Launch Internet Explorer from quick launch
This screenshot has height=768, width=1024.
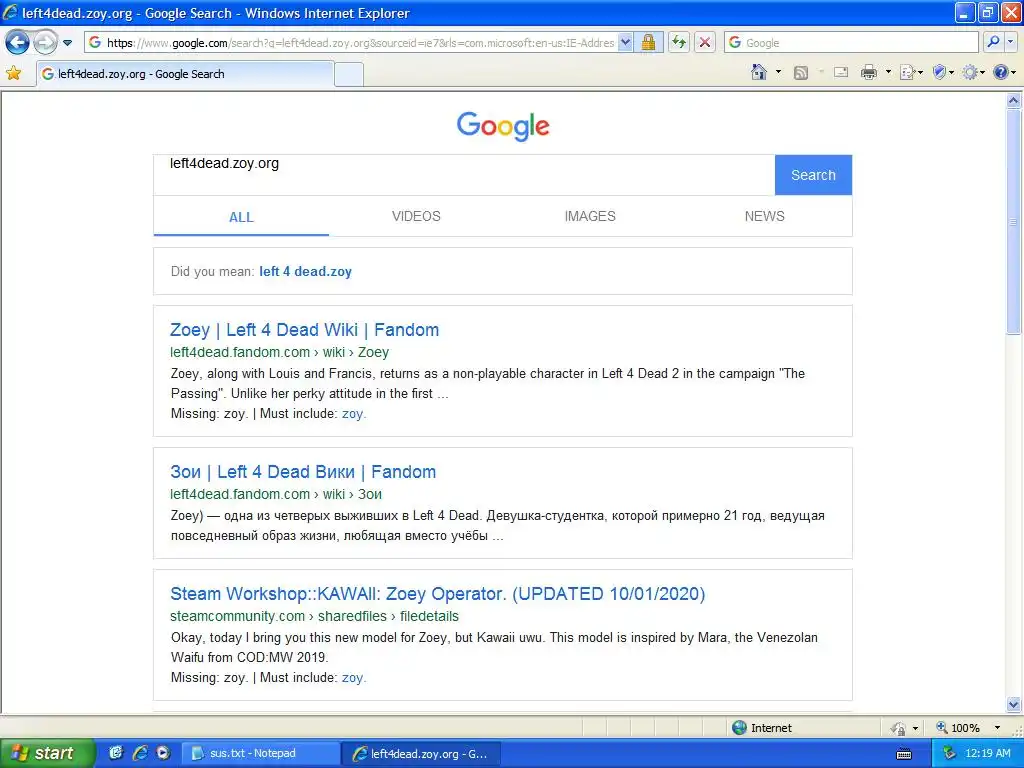(139, 753)
